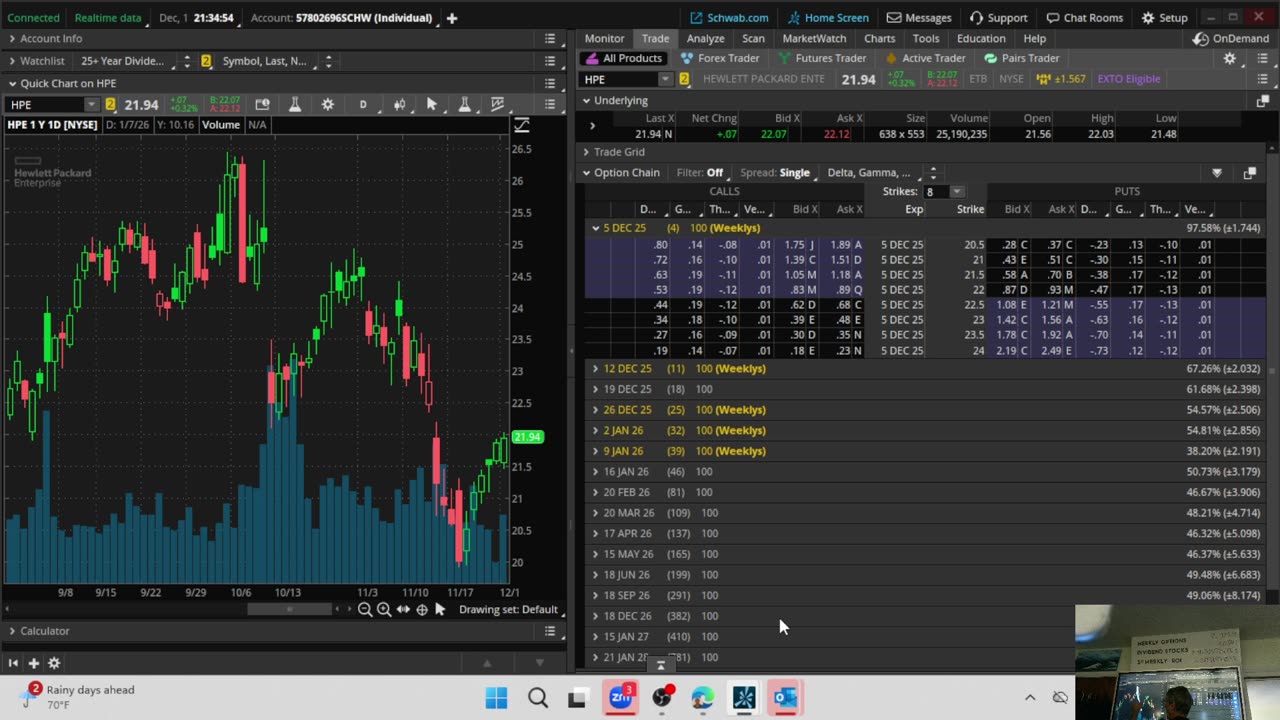Open the candlestick chart style icon
1280x720 pixels.
click(x=399, y=104)
